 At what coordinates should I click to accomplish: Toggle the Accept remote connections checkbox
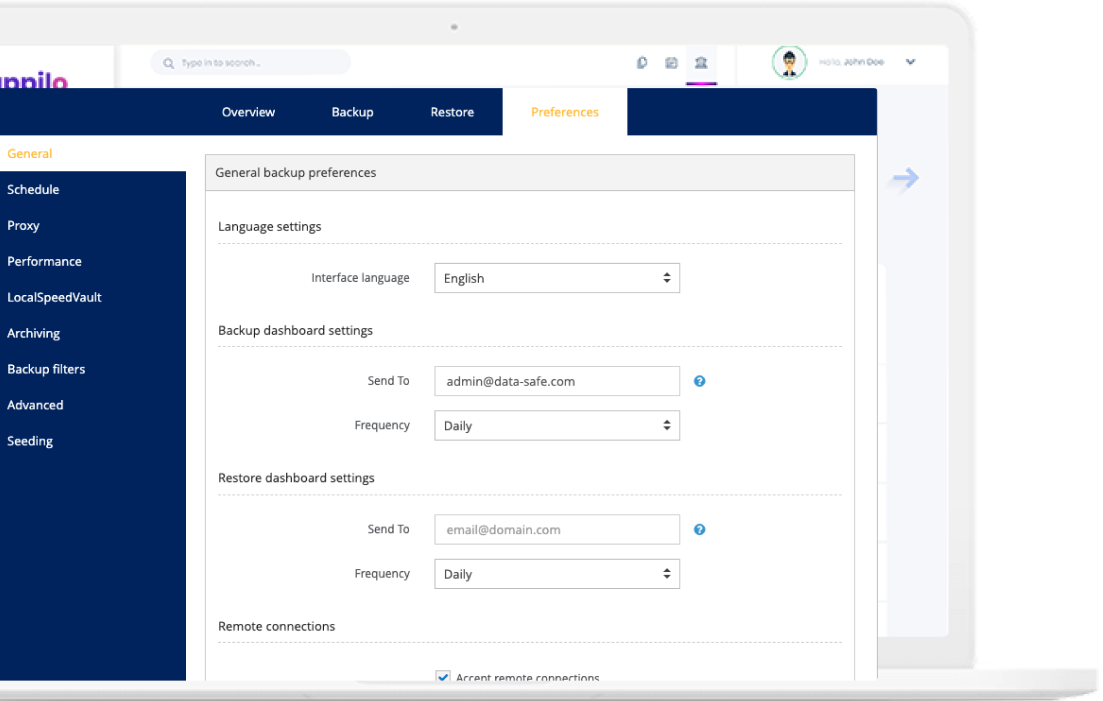click(x=444, y=677)
